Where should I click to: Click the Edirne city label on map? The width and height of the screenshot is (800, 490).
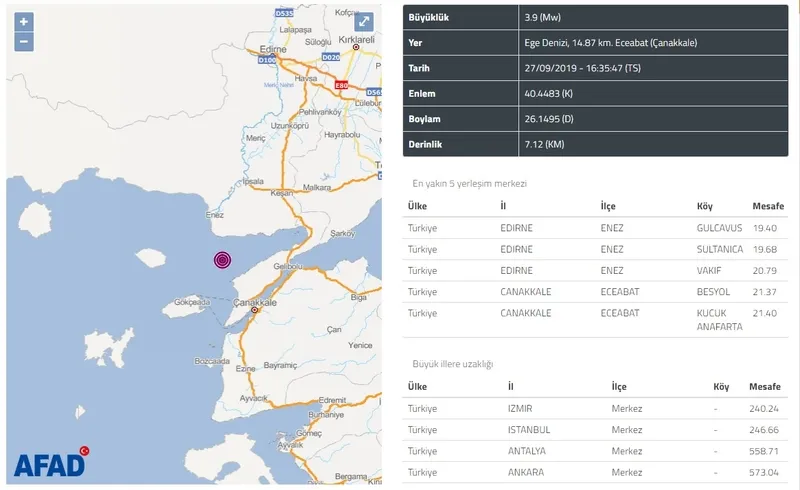pyautogui.click(x=273, y=49)
